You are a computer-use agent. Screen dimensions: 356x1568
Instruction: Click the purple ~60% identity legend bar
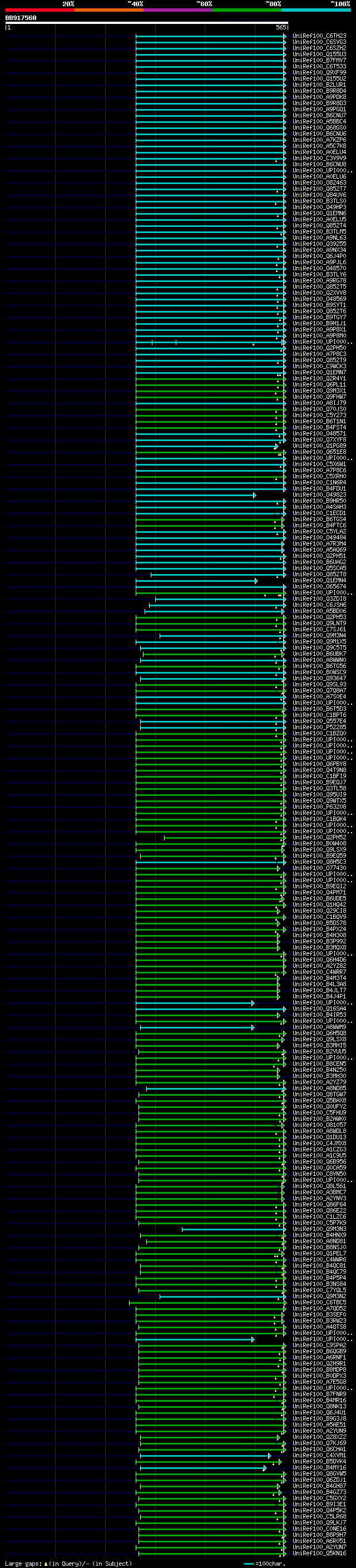pyautogui.click(x=179, y=10)
